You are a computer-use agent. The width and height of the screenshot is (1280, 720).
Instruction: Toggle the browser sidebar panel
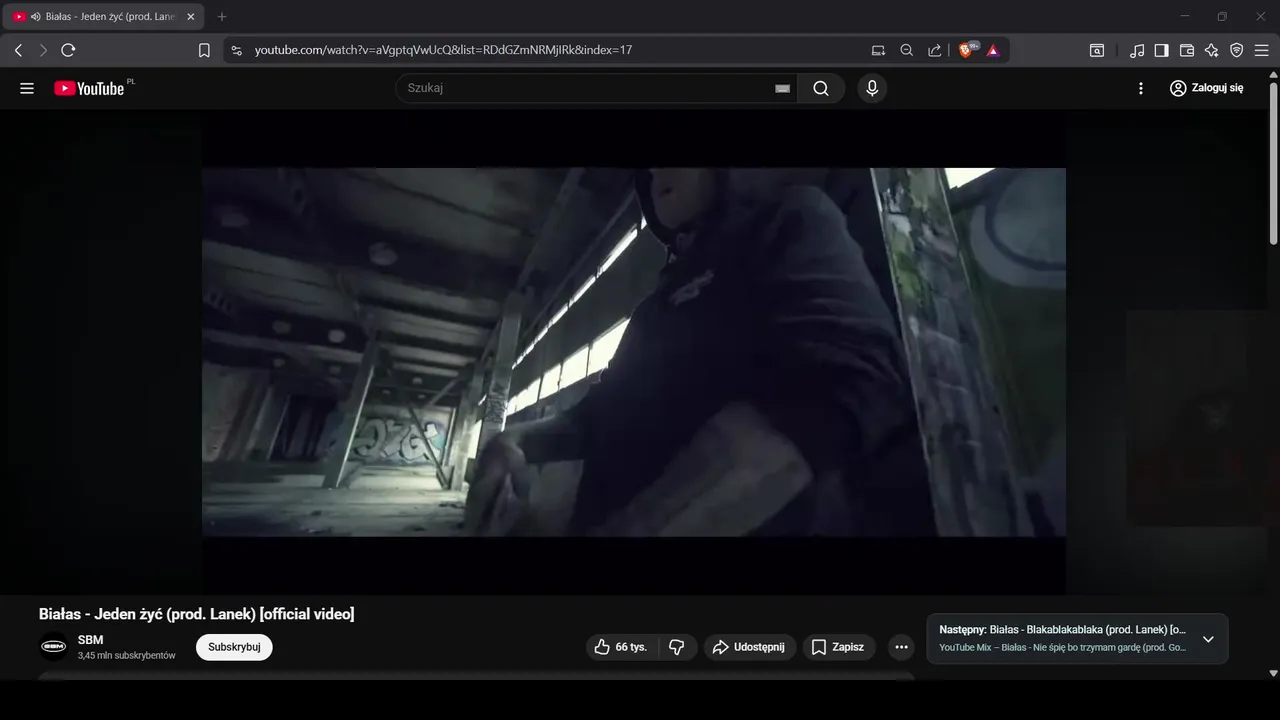tap(1161, 50)
